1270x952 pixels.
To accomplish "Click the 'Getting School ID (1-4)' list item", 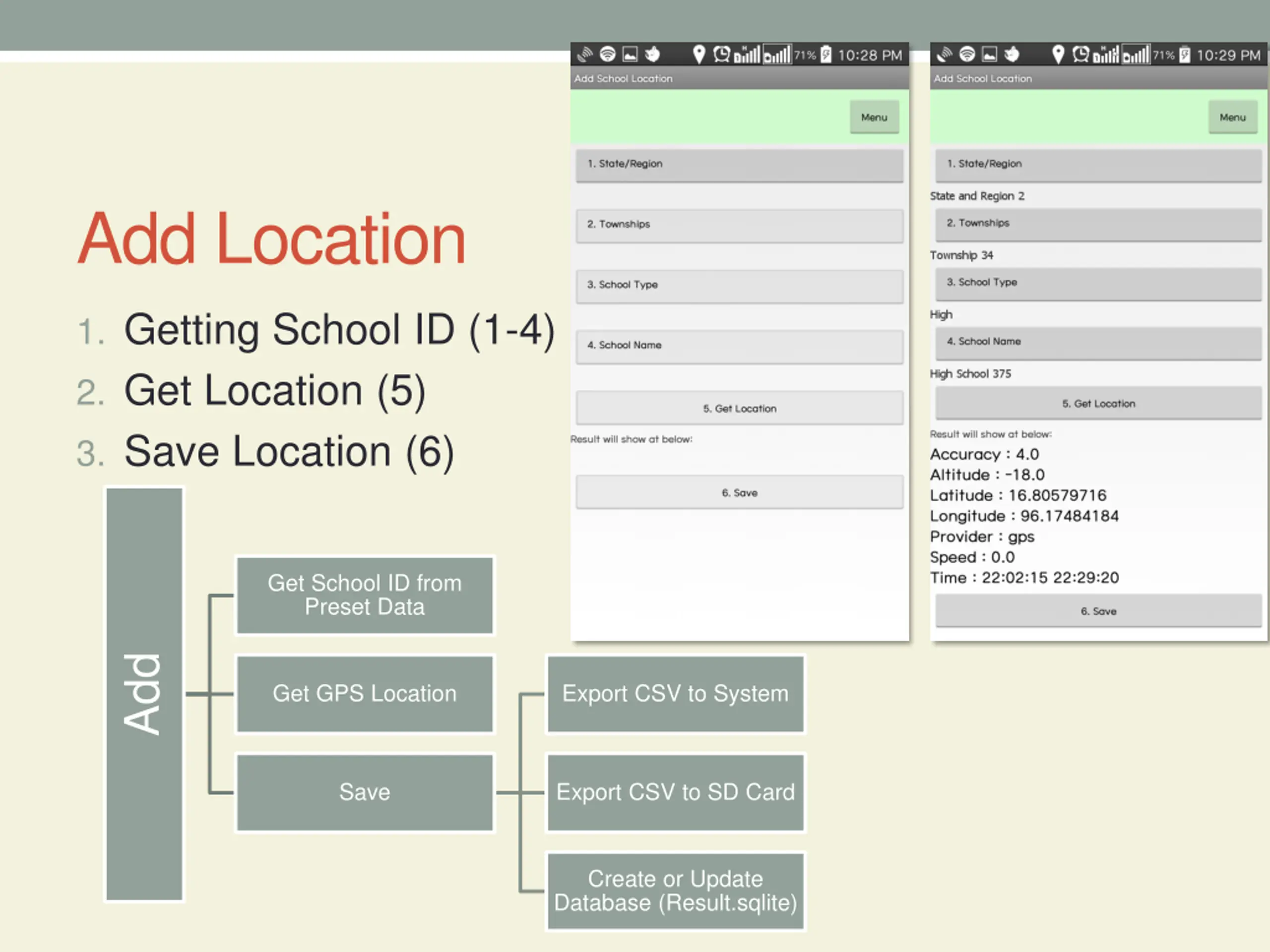I will (x=339, y=331).
